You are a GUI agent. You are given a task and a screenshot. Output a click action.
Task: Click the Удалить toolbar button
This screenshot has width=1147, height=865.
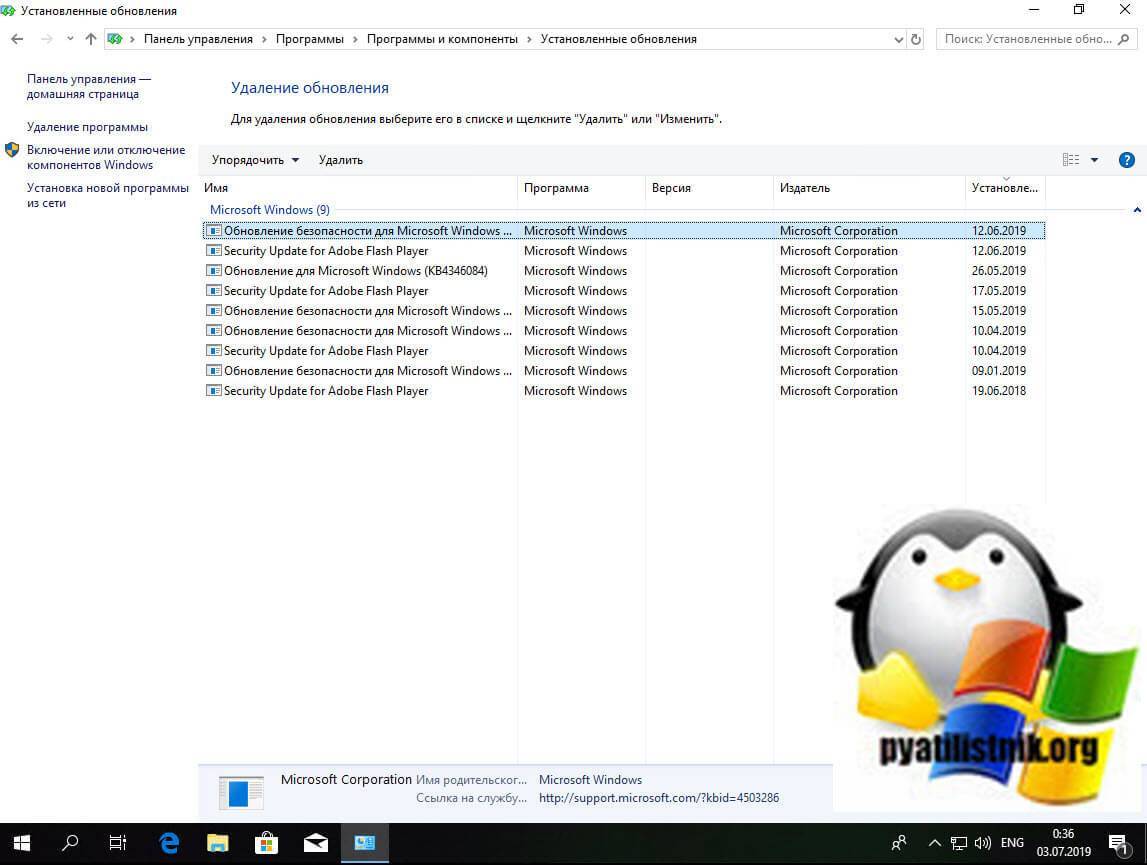tap(340, 160)
